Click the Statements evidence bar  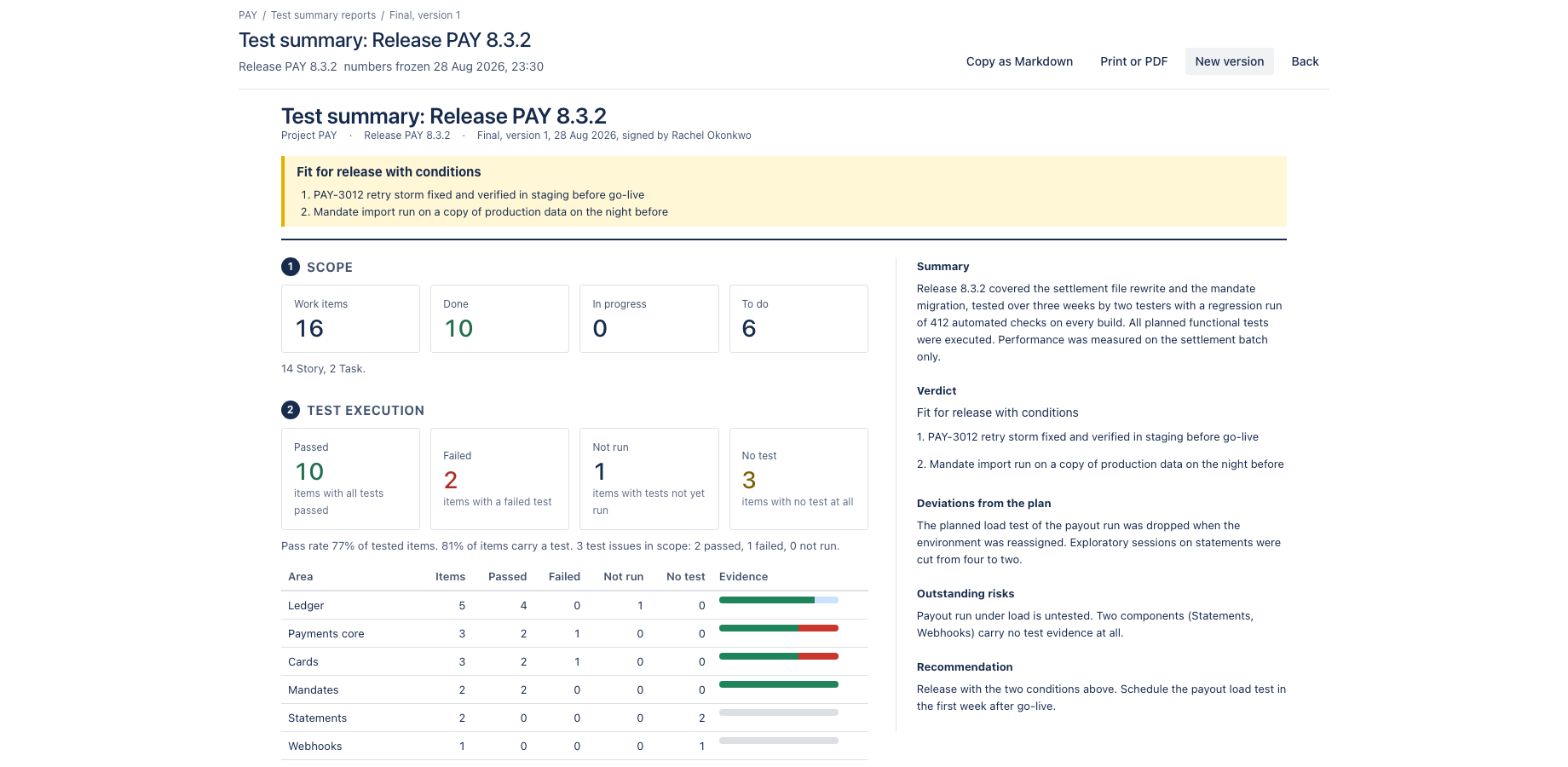(x=778, y=712)
